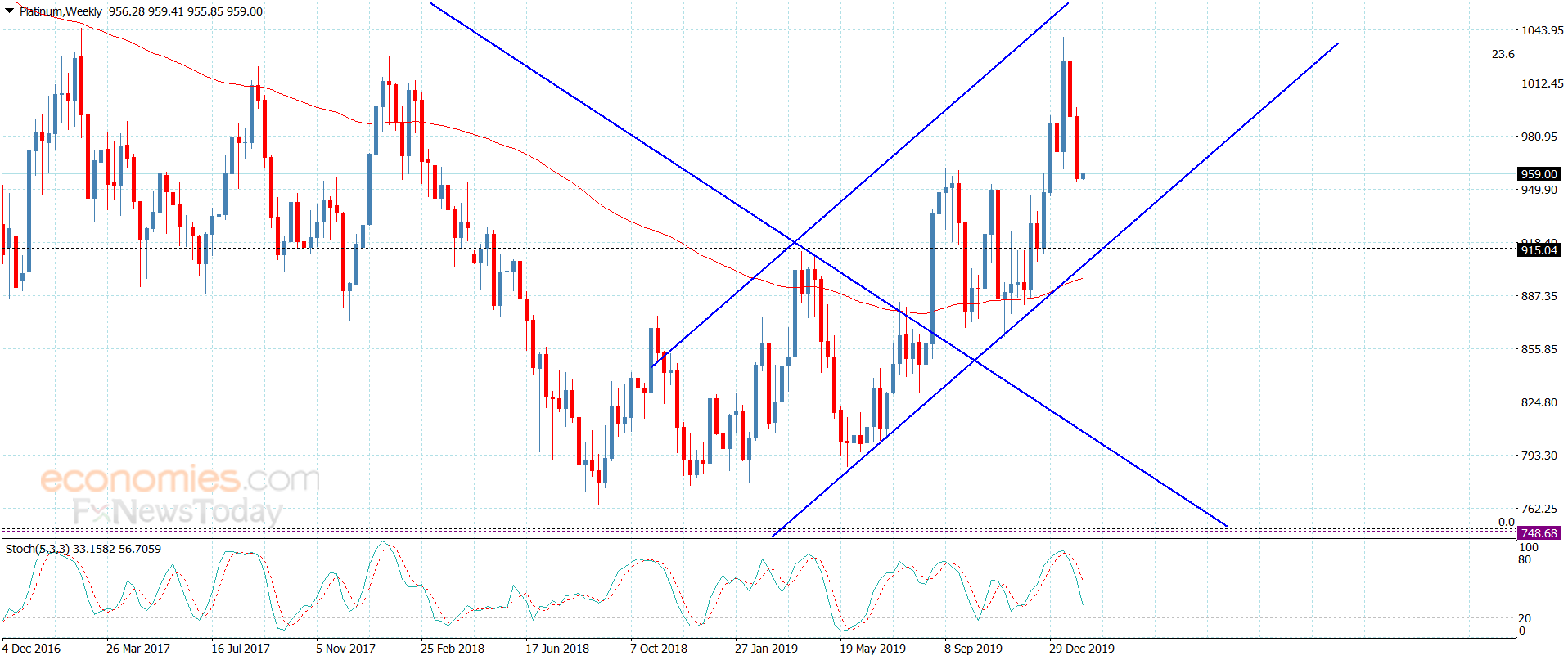Click price axis value 824.80
The width and height of the screenshot is (1568, 660).
click(1539, 402)
